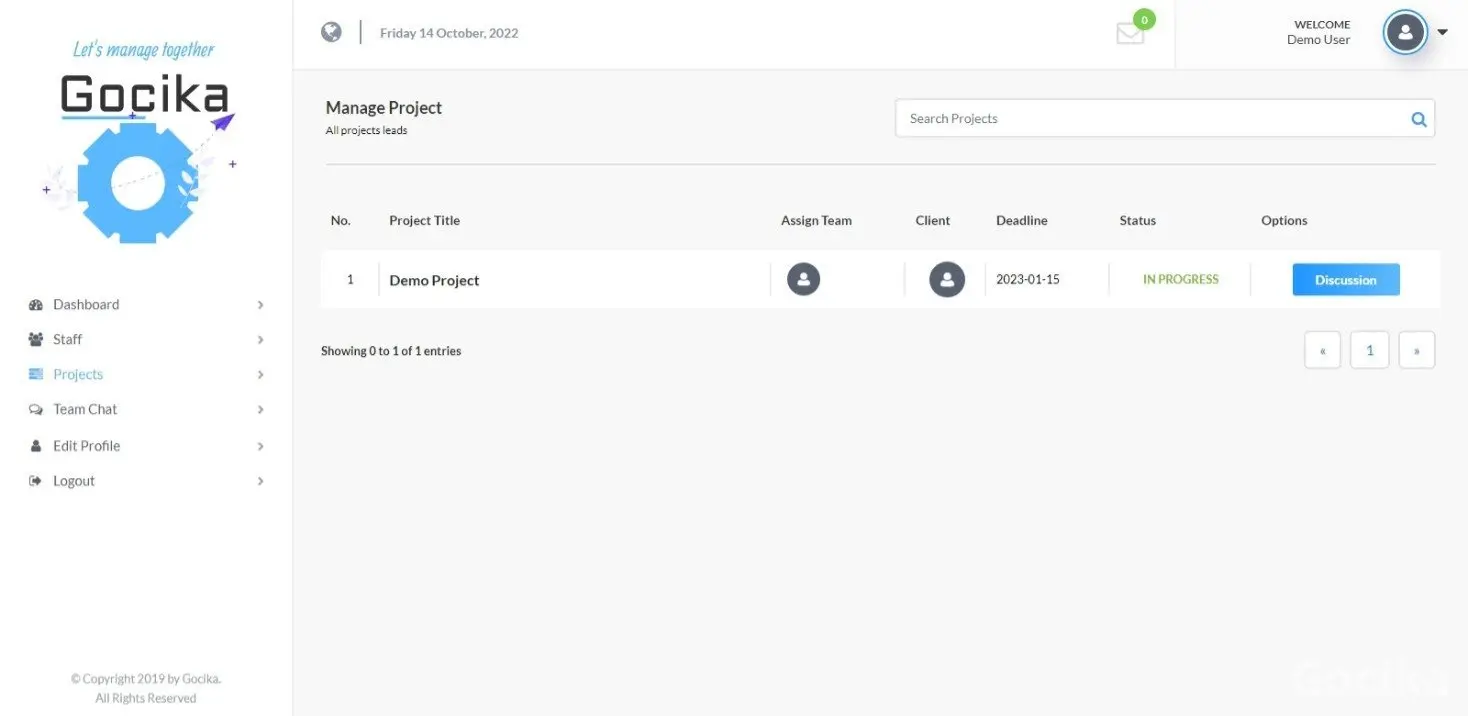The height and width of the screenshot is (716, 1468).
Task: Click the search magnifier icon
Action: 1418,119
